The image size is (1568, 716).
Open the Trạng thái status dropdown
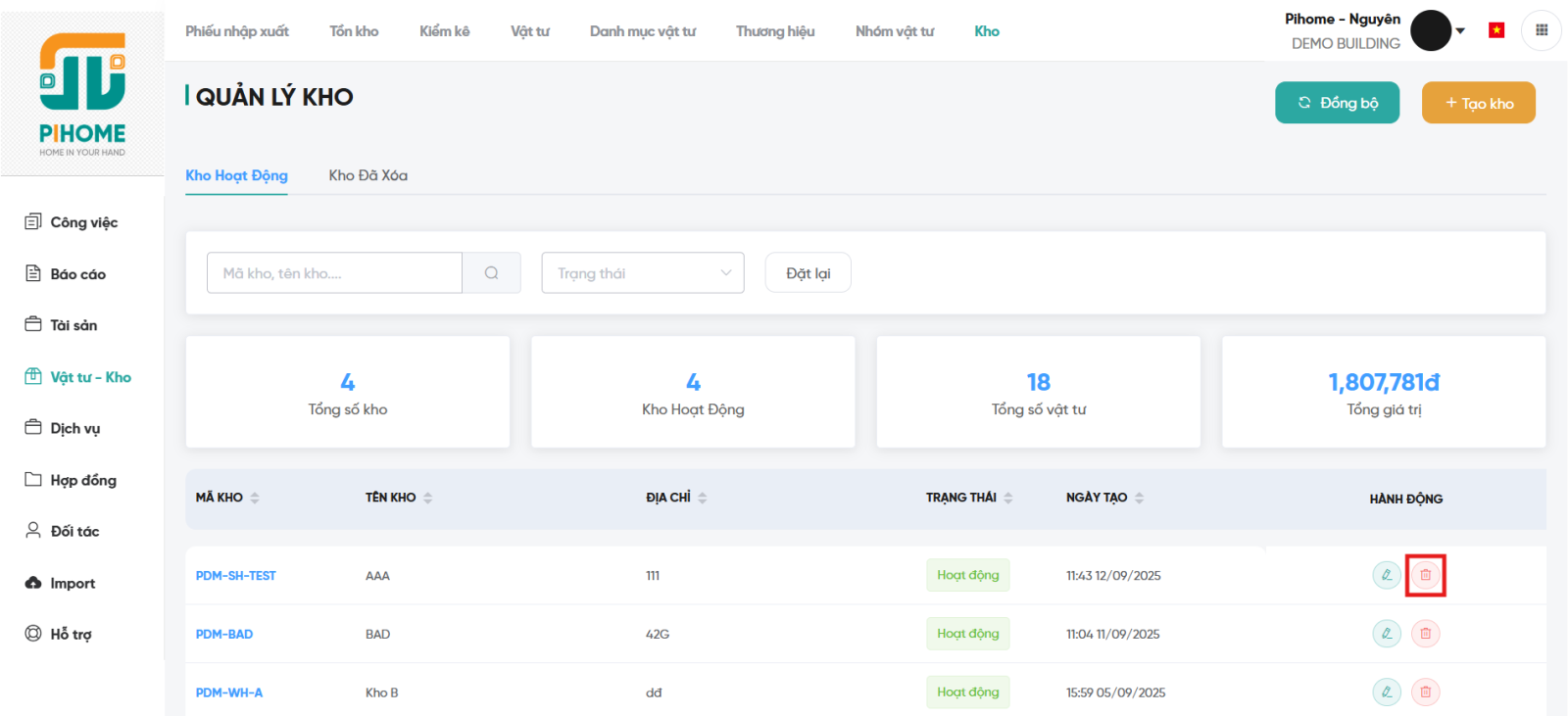coord(643,273)
